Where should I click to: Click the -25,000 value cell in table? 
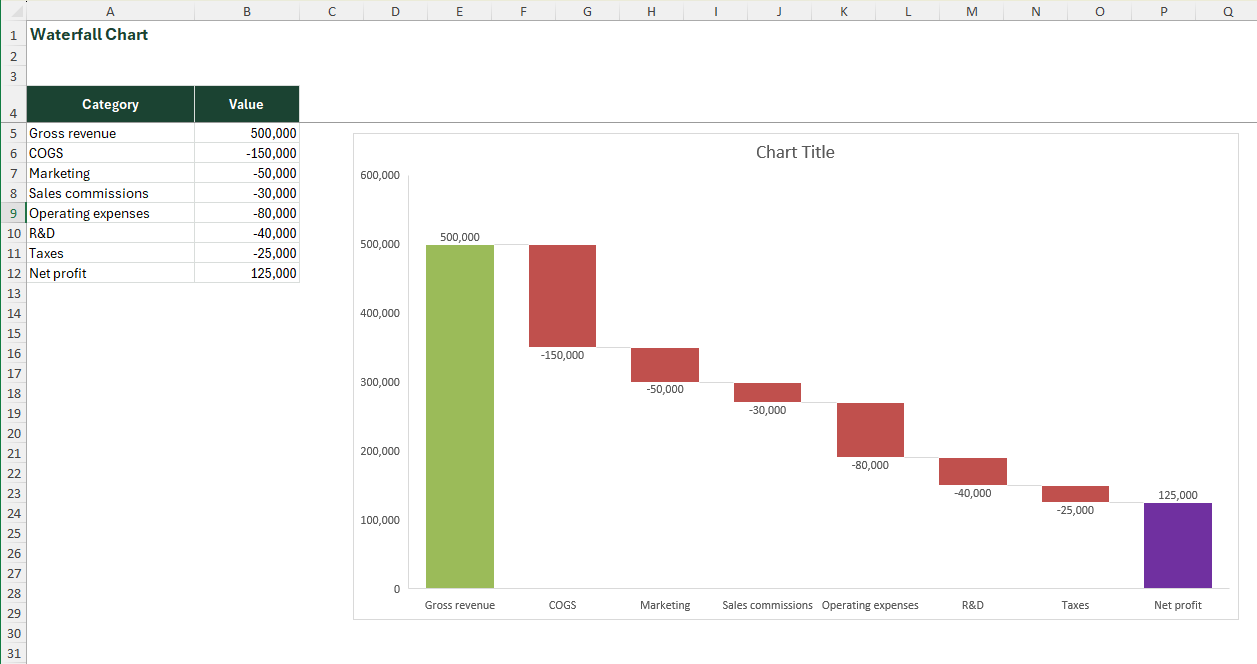click(247, 253)
